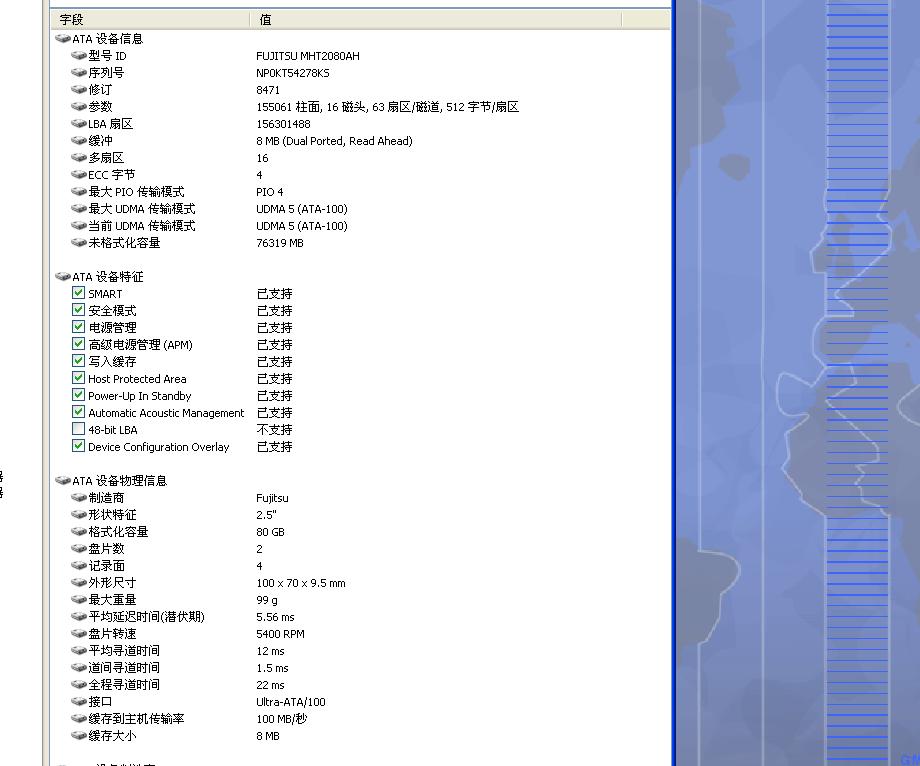Click the disk icon beside 盘片转速
920x766 pixels.
(79, 634)
